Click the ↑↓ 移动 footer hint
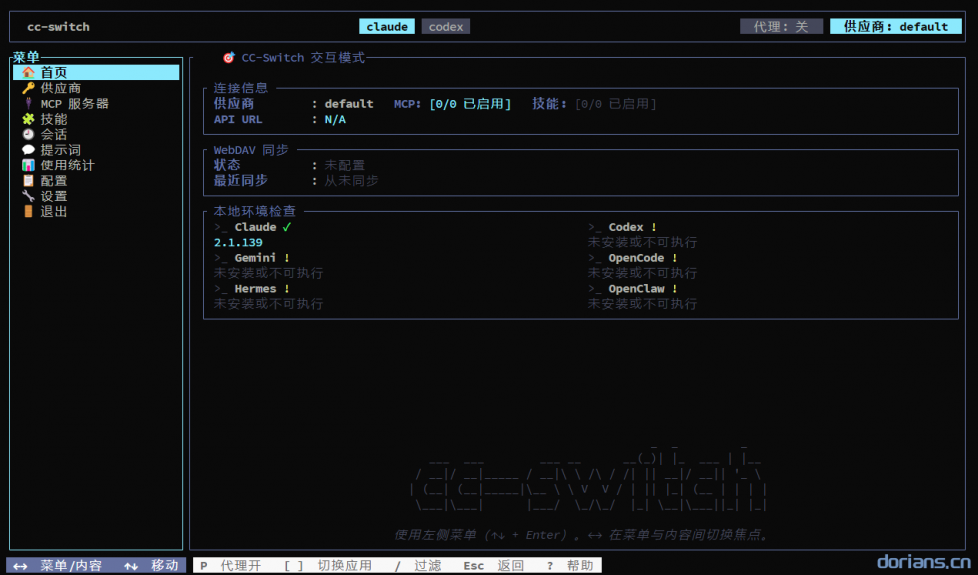Screen dimensions: 978x575 coord(151,566)
